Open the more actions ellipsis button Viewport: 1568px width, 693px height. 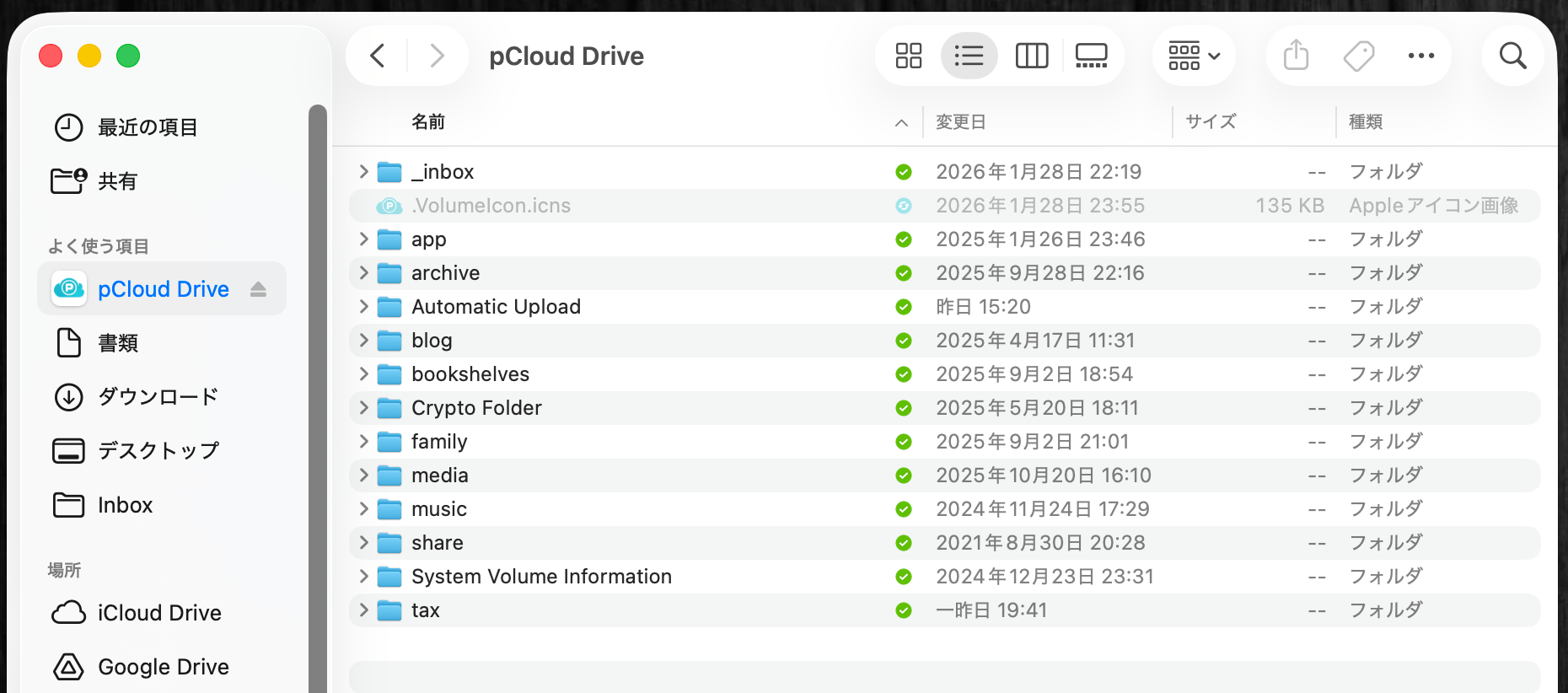tap(1420, 56)
